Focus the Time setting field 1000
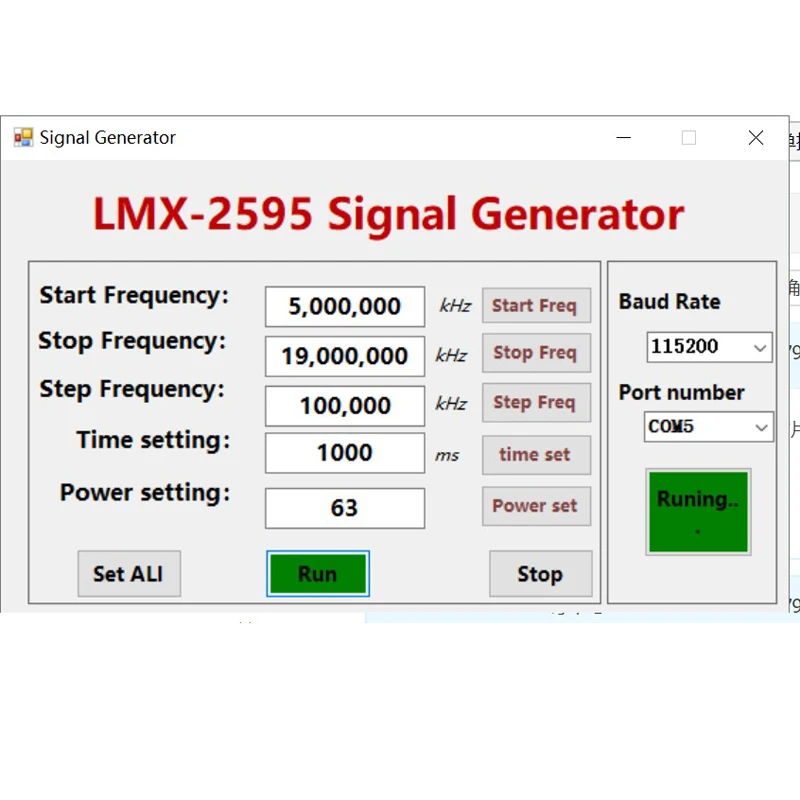Image resolution: width=800 pixels, height=800 pixels. coord(345,453)
